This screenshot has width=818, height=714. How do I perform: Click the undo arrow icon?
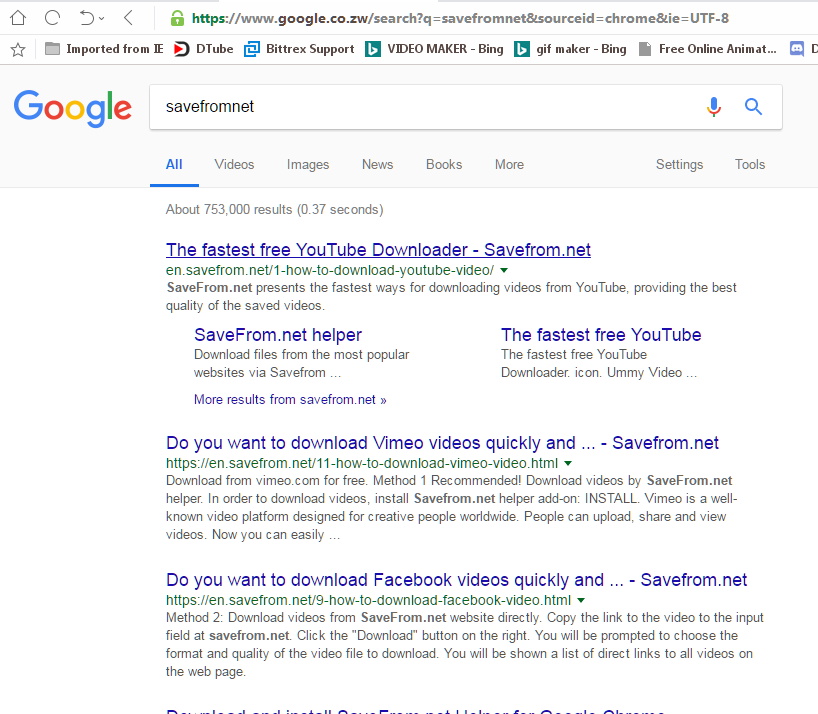(x=86, y=18)
